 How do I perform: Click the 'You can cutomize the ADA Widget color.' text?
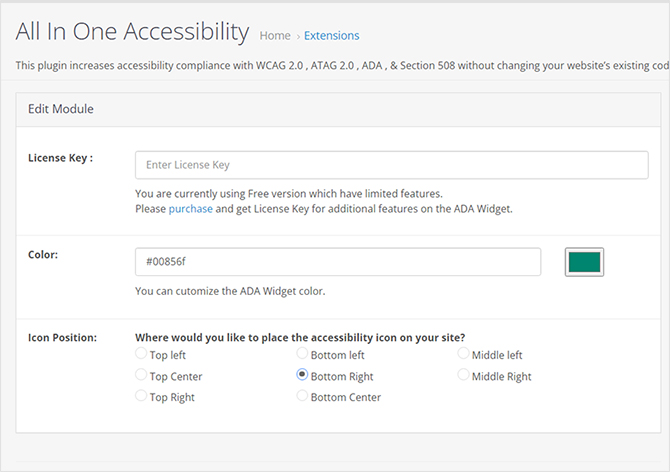click(x=230, y=291)
